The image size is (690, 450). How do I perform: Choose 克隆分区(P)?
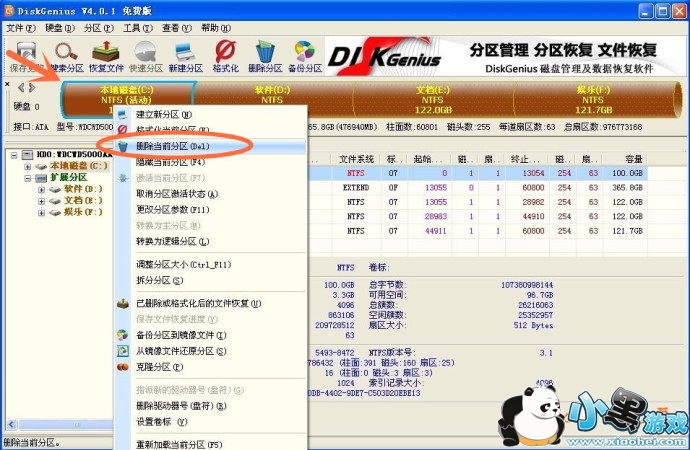coord(159,367)
